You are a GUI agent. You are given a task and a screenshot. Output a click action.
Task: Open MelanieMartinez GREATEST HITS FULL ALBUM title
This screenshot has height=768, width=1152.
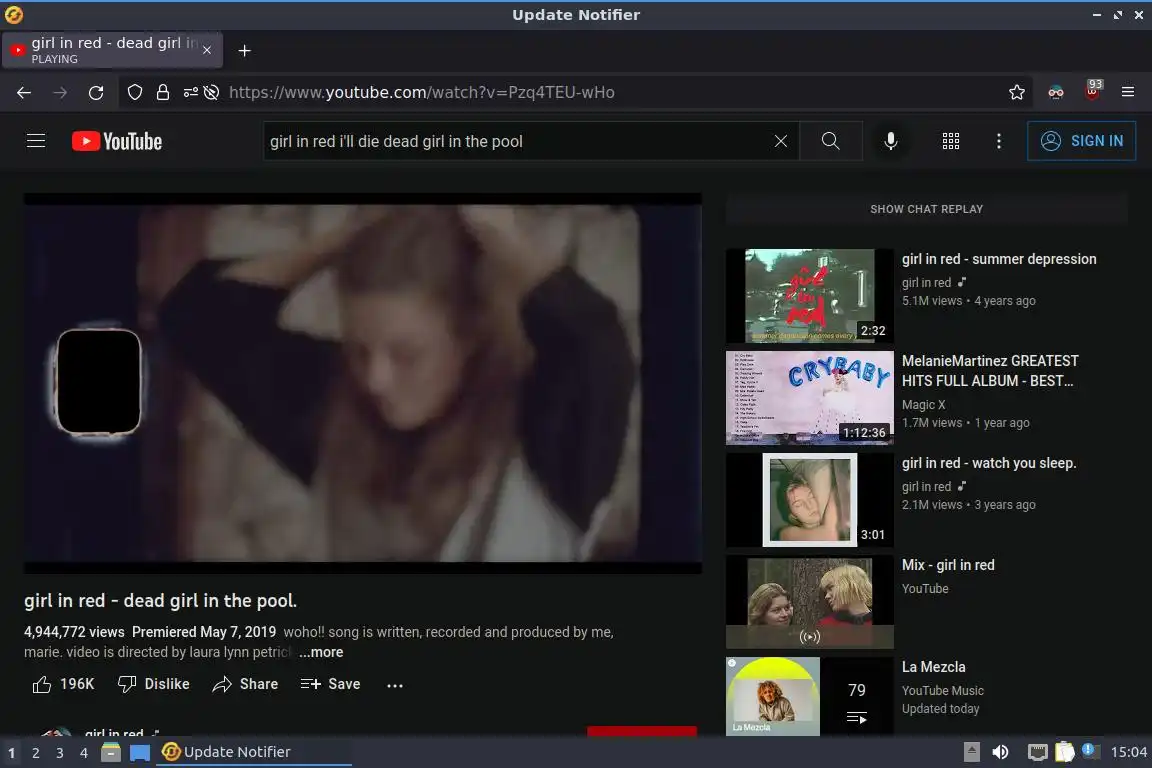[x=990, y=370]
